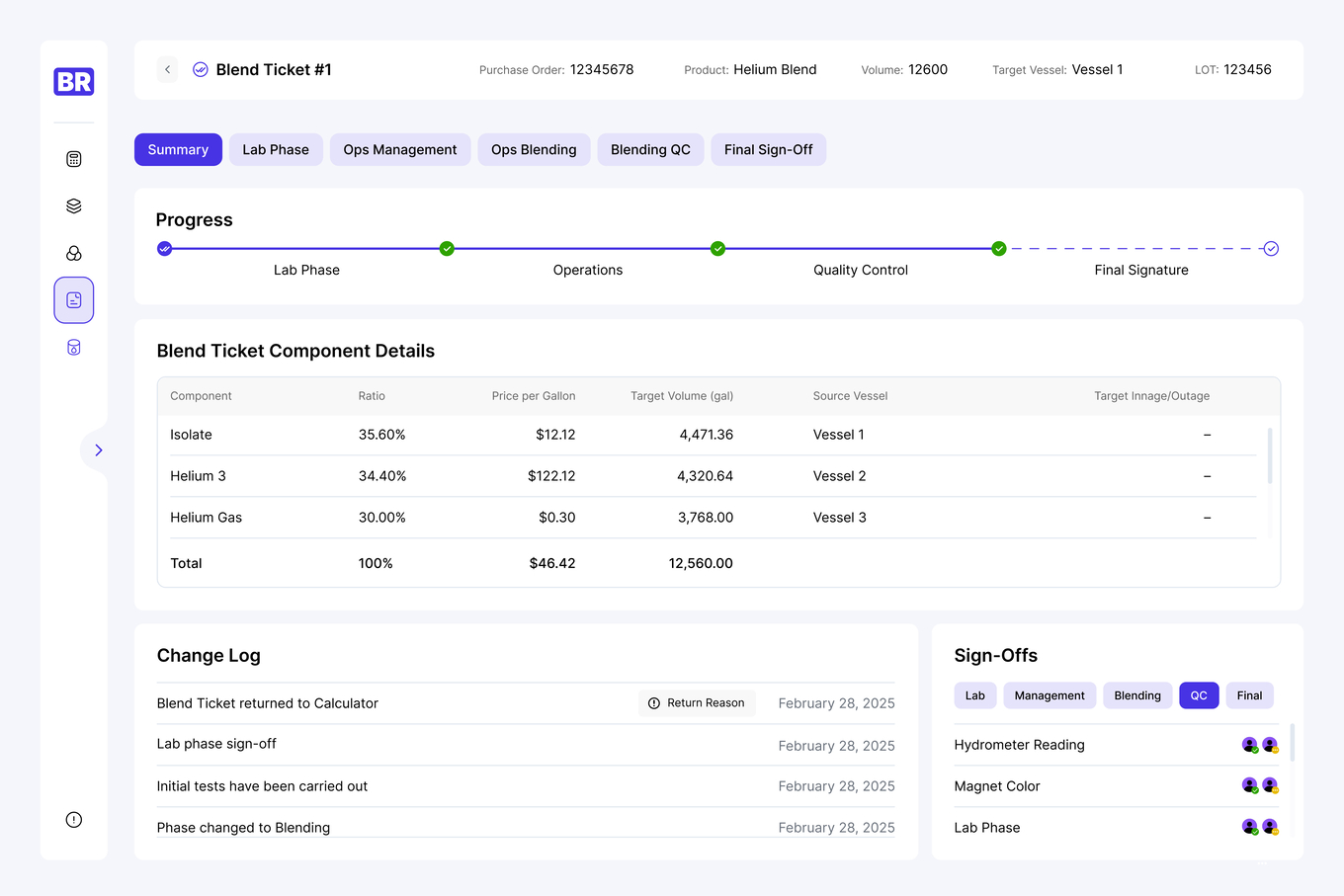
Task: Click the BR logo at top left
Action: 73,82
